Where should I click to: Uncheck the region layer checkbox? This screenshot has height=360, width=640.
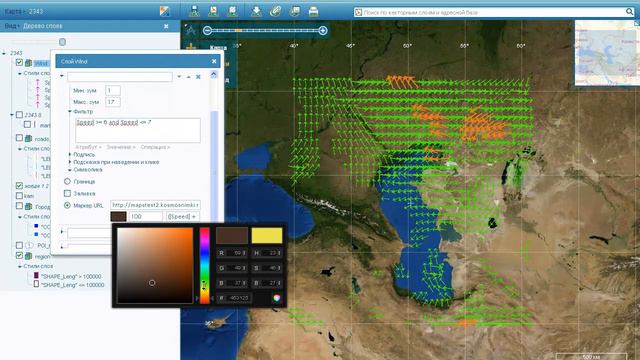[x=19, y=256]
